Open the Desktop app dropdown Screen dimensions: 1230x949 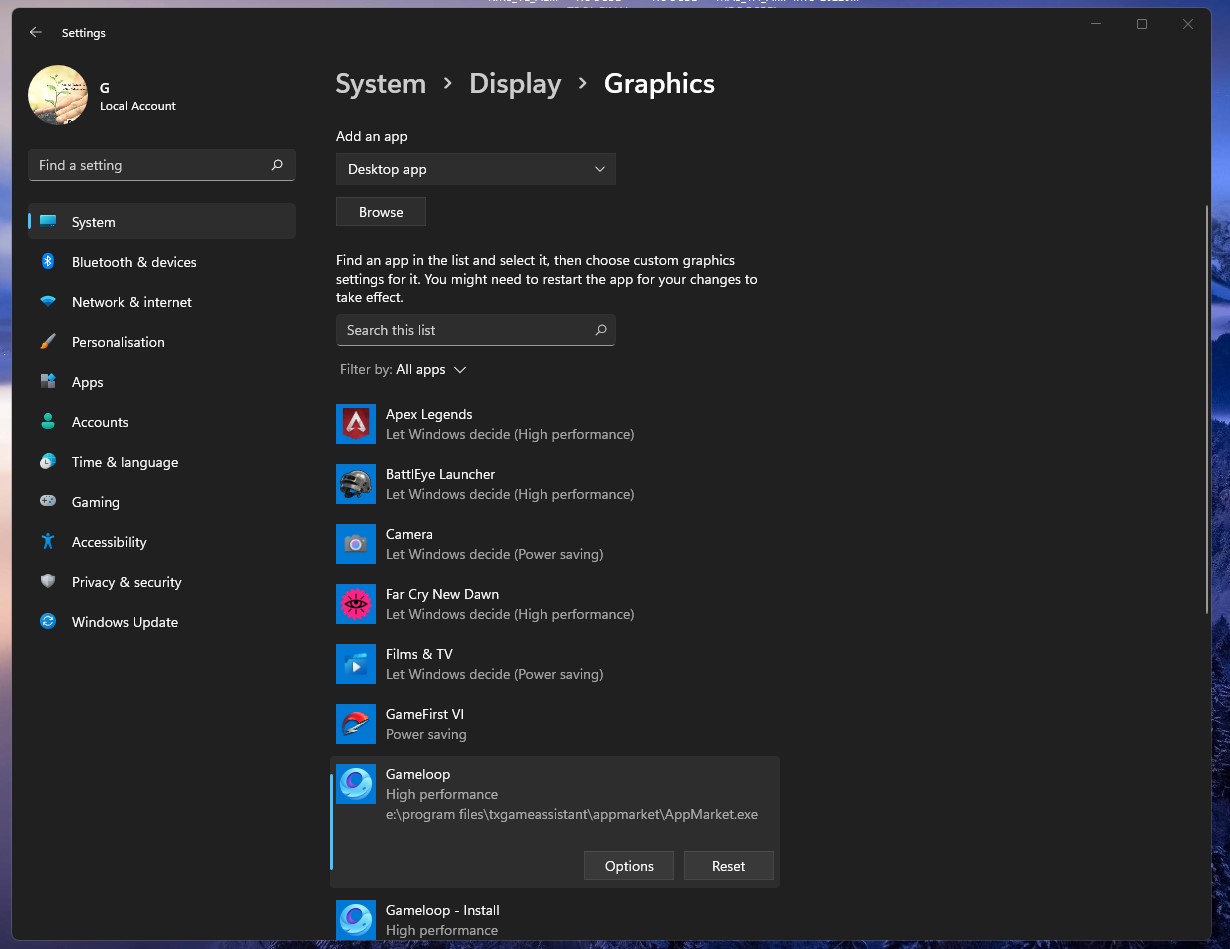(x=476, y=169)
